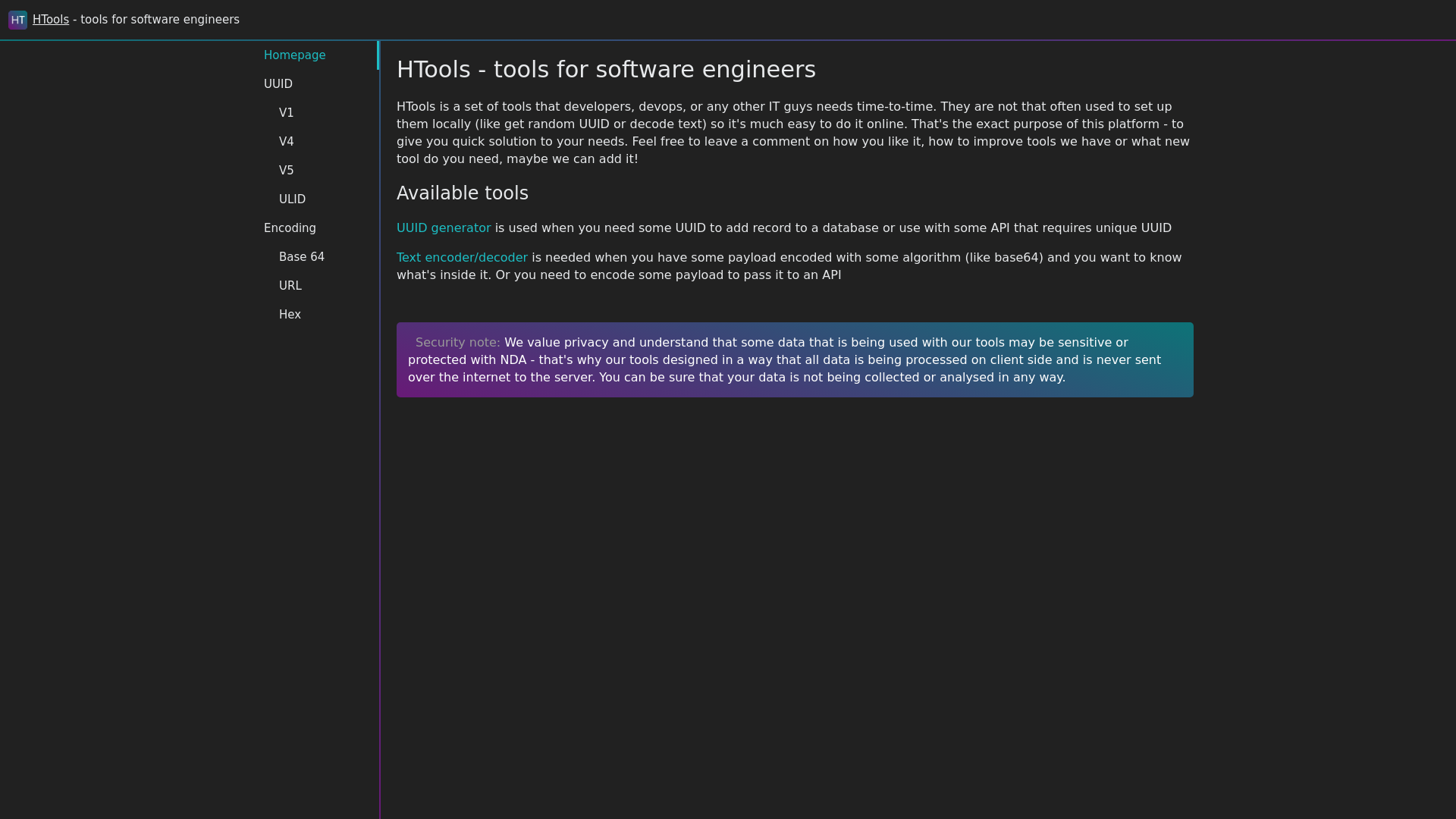Select Homepage in the sidebar
Screen dimensions: 1456x819
[x=294, y=55]
